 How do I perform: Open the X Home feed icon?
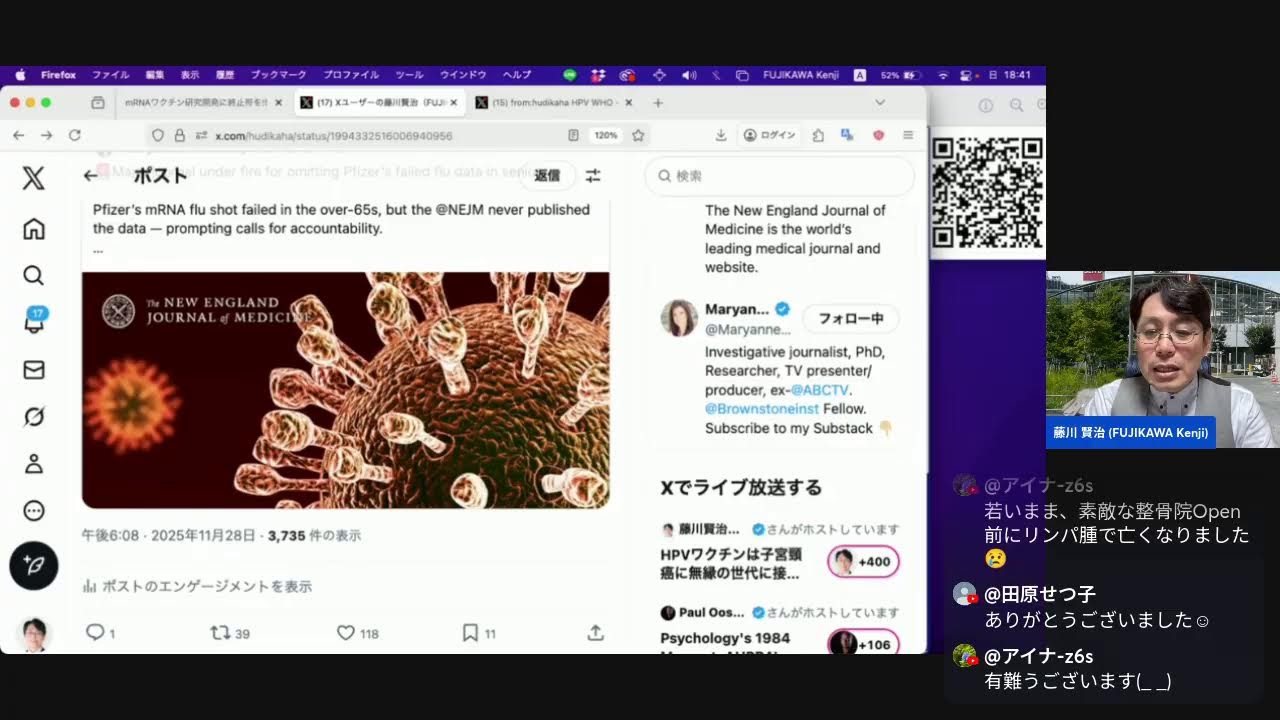34,229
